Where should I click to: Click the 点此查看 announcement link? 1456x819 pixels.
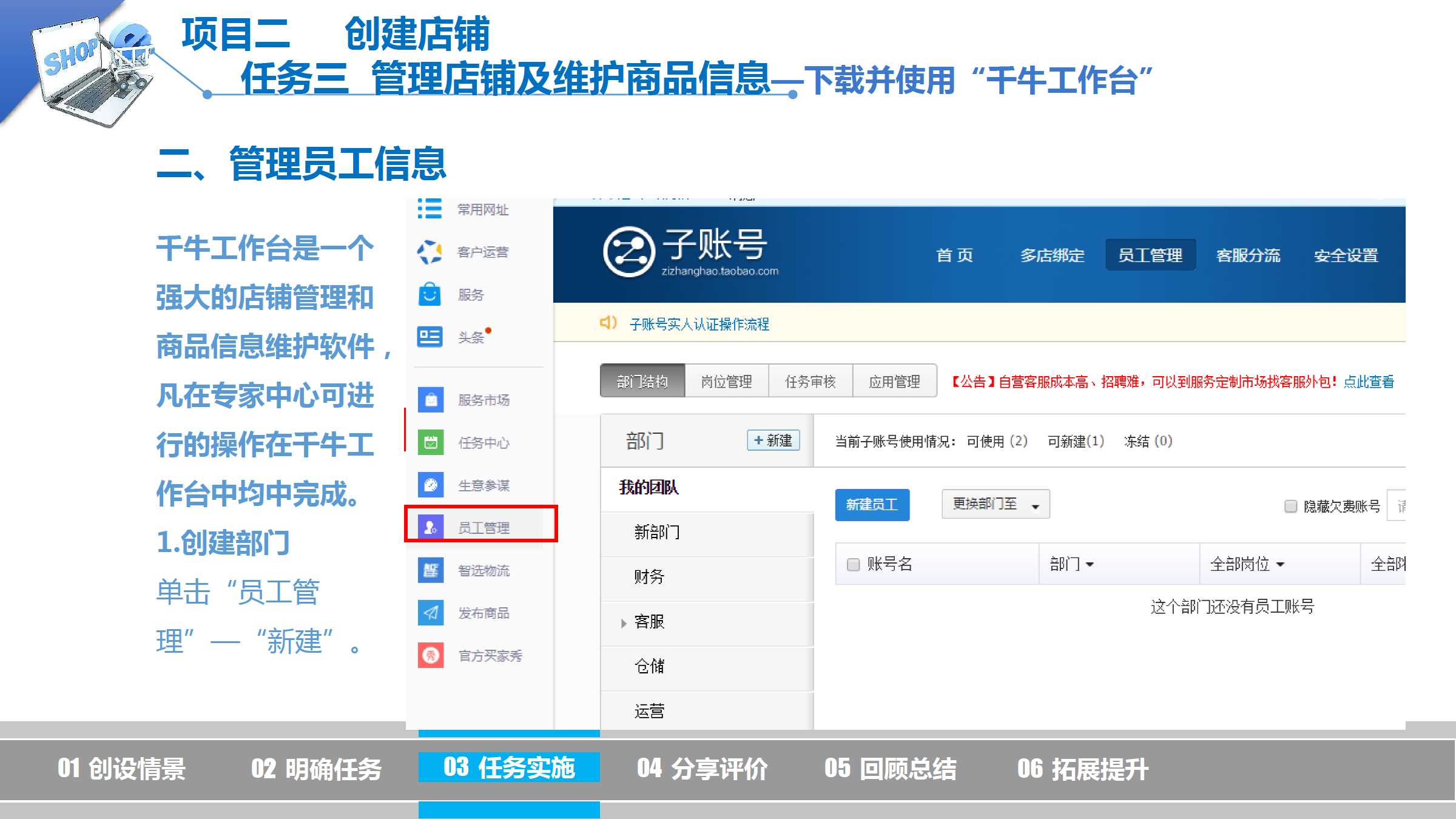click(x=1369, y=382)
